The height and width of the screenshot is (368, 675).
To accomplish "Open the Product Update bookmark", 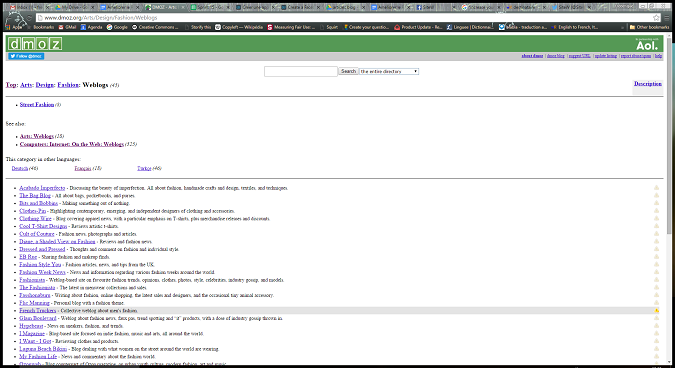I will 418,27.
